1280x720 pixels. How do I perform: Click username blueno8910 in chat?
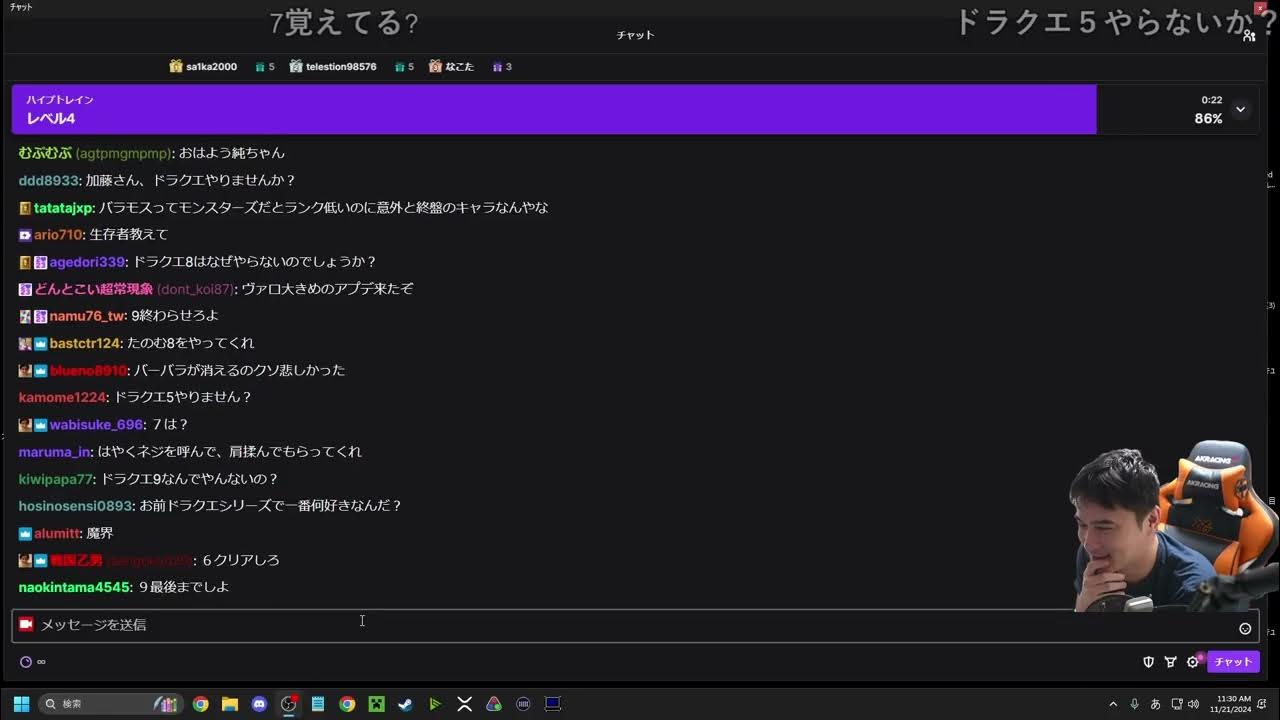coord(88,371)
